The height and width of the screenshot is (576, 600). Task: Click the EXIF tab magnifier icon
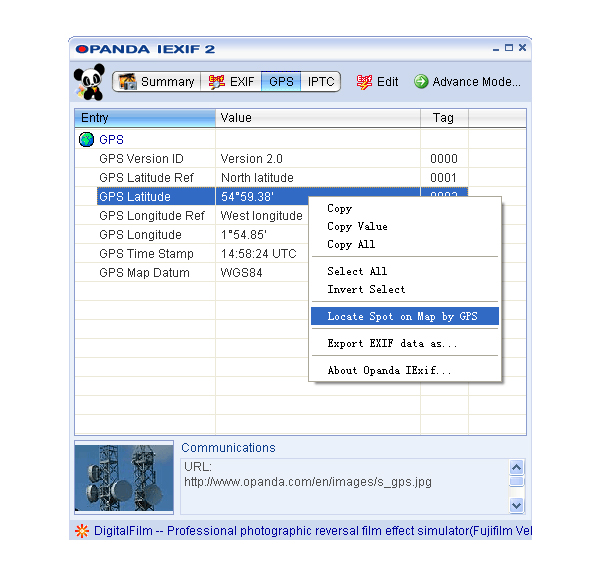216,82
